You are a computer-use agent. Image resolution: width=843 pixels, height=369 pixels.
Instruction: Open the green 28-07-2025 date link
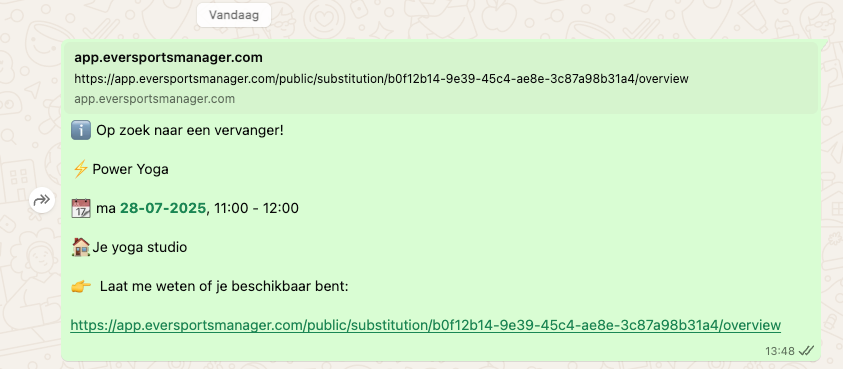pyautogui.click(x=163, y=208)
